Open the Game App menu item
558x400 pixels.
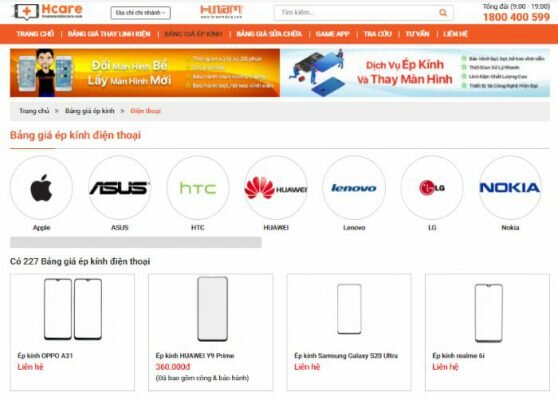point(332,34)
